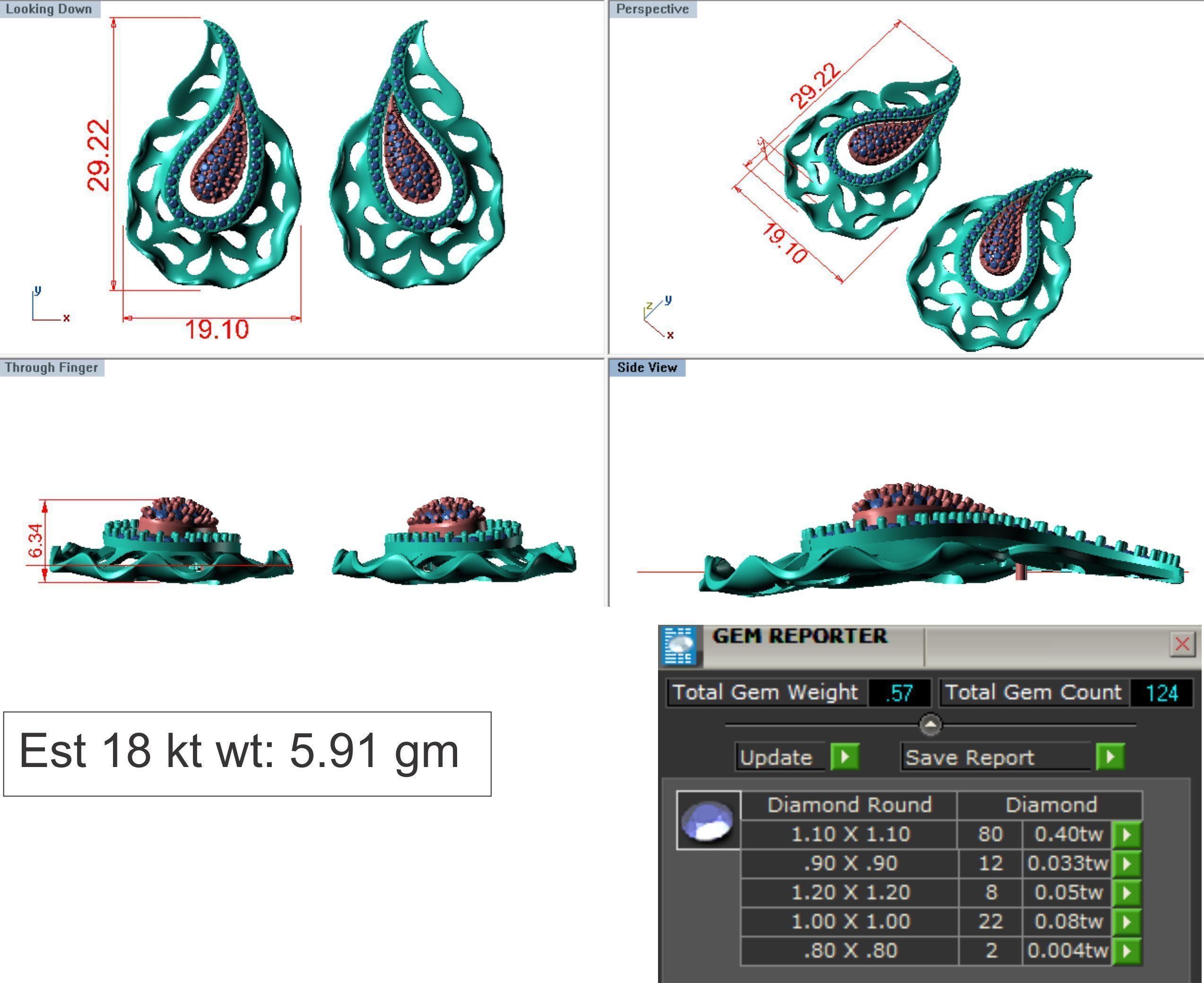Click the Diamond material column header
This screenshot has height=983, width=1204.
pos(1050,805)
